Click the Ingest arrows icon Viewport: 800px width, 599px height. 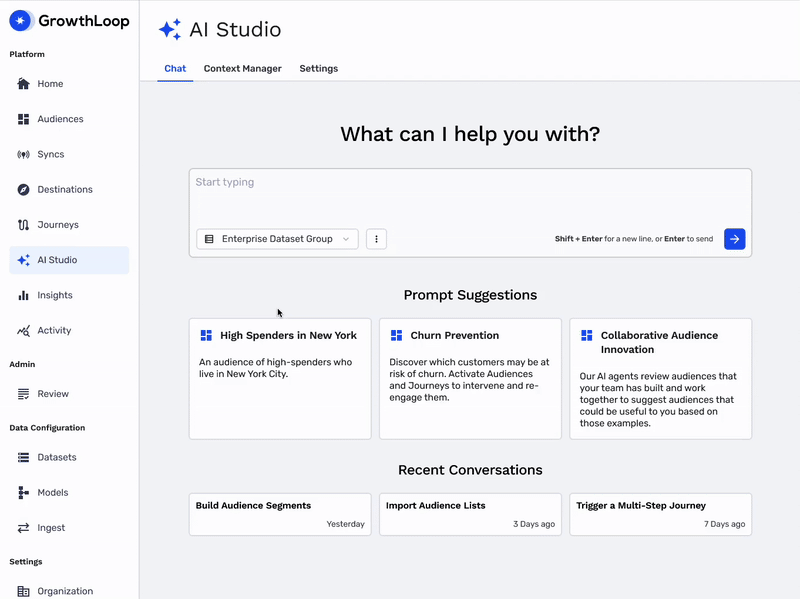click(x=24, y=528)
